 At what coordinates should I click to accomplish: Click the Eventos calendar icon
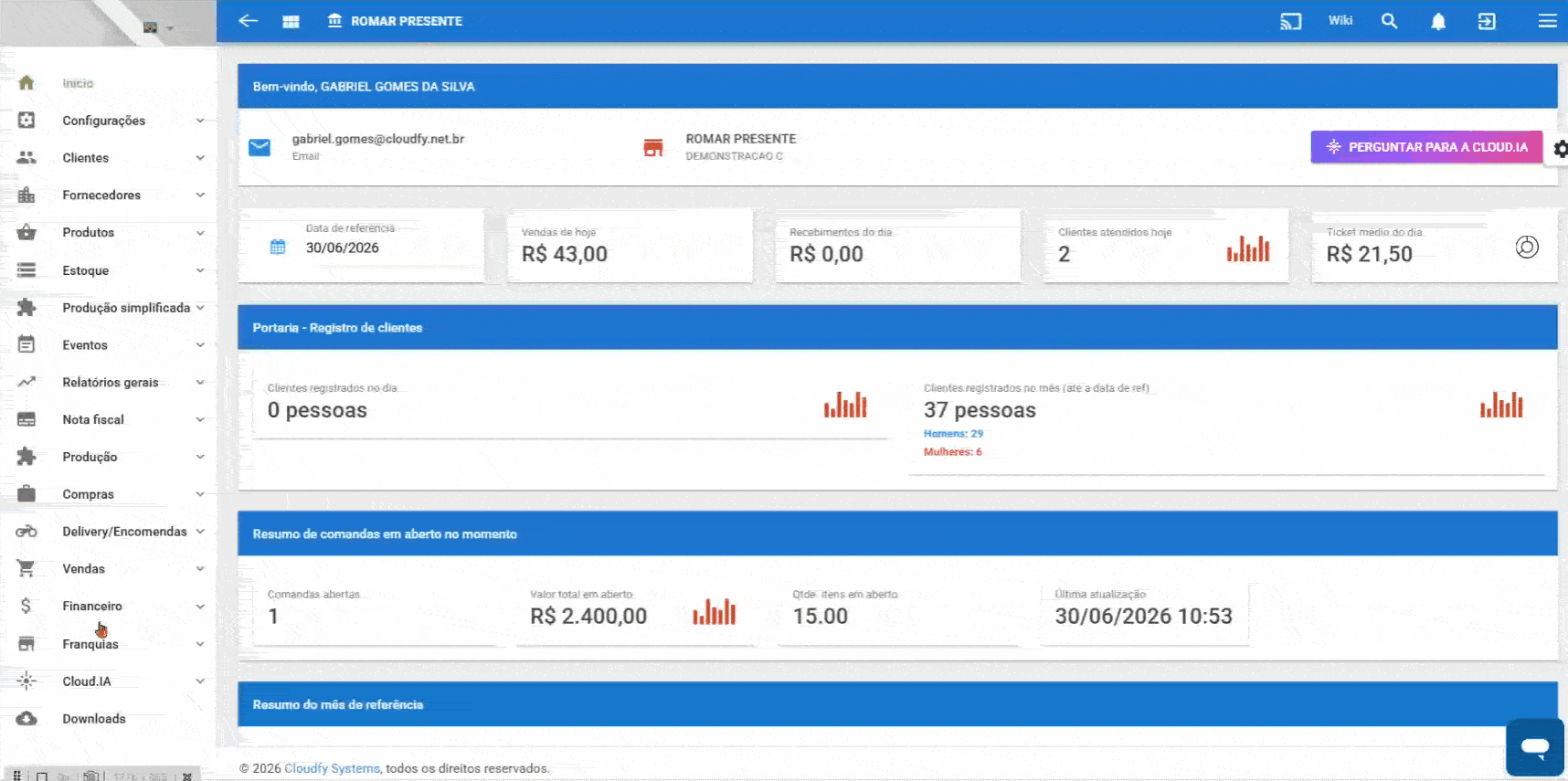coord(26,345)
